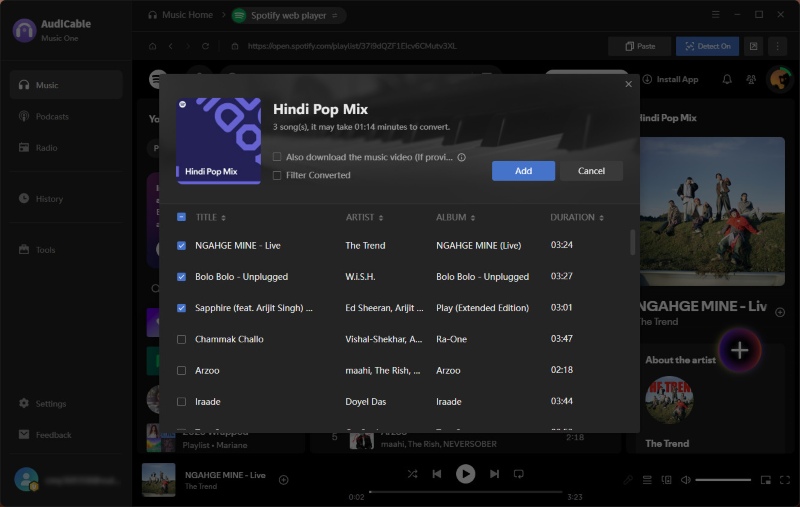Click artist name W.i.S.H.
800x507 pixels.
pos(360,276)
